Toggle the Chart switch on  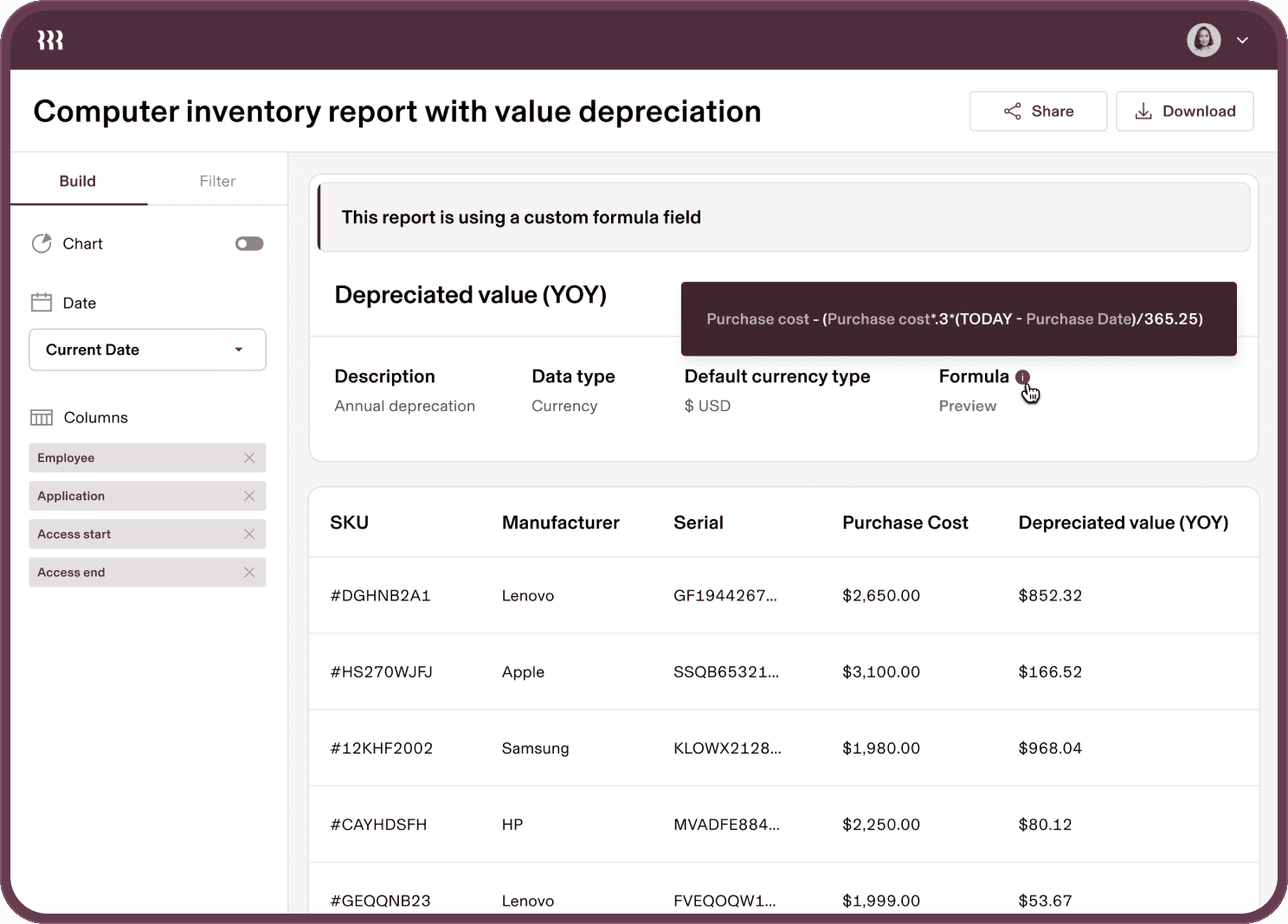(249, 244)
